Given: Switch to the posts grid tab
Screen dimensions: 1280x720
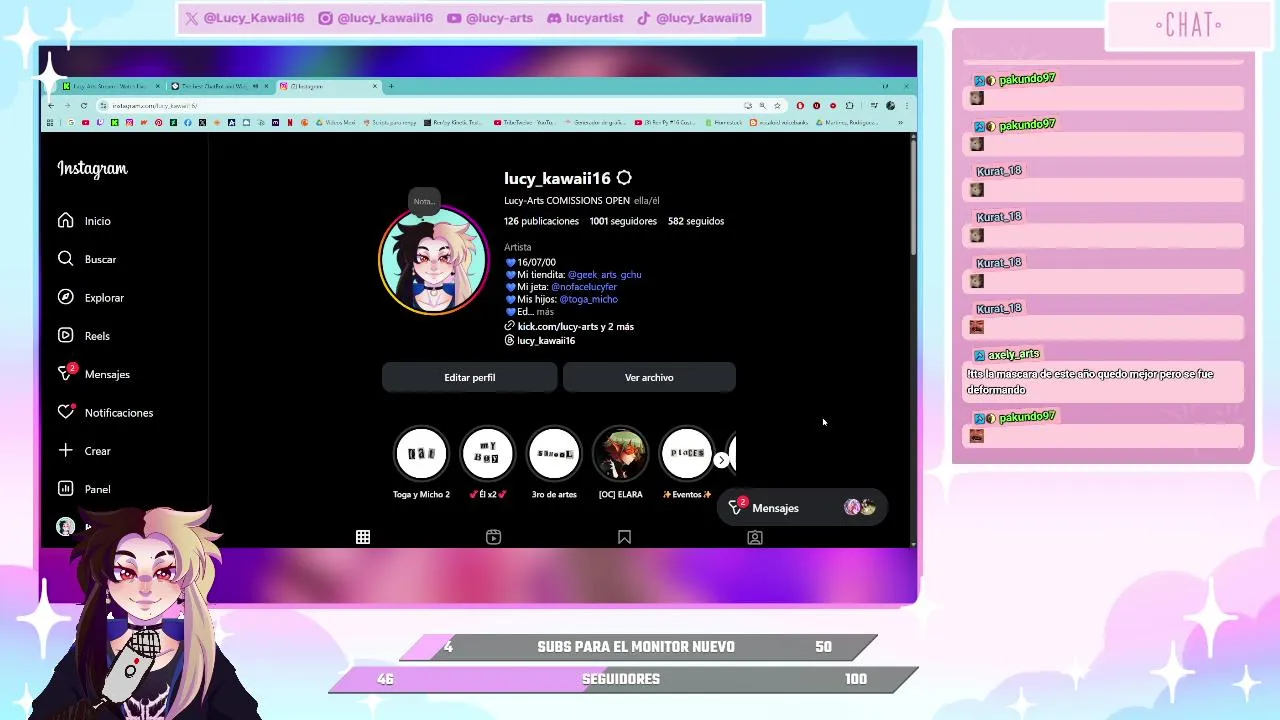Looking at the screenshot, I should click(x=363, y=537).
